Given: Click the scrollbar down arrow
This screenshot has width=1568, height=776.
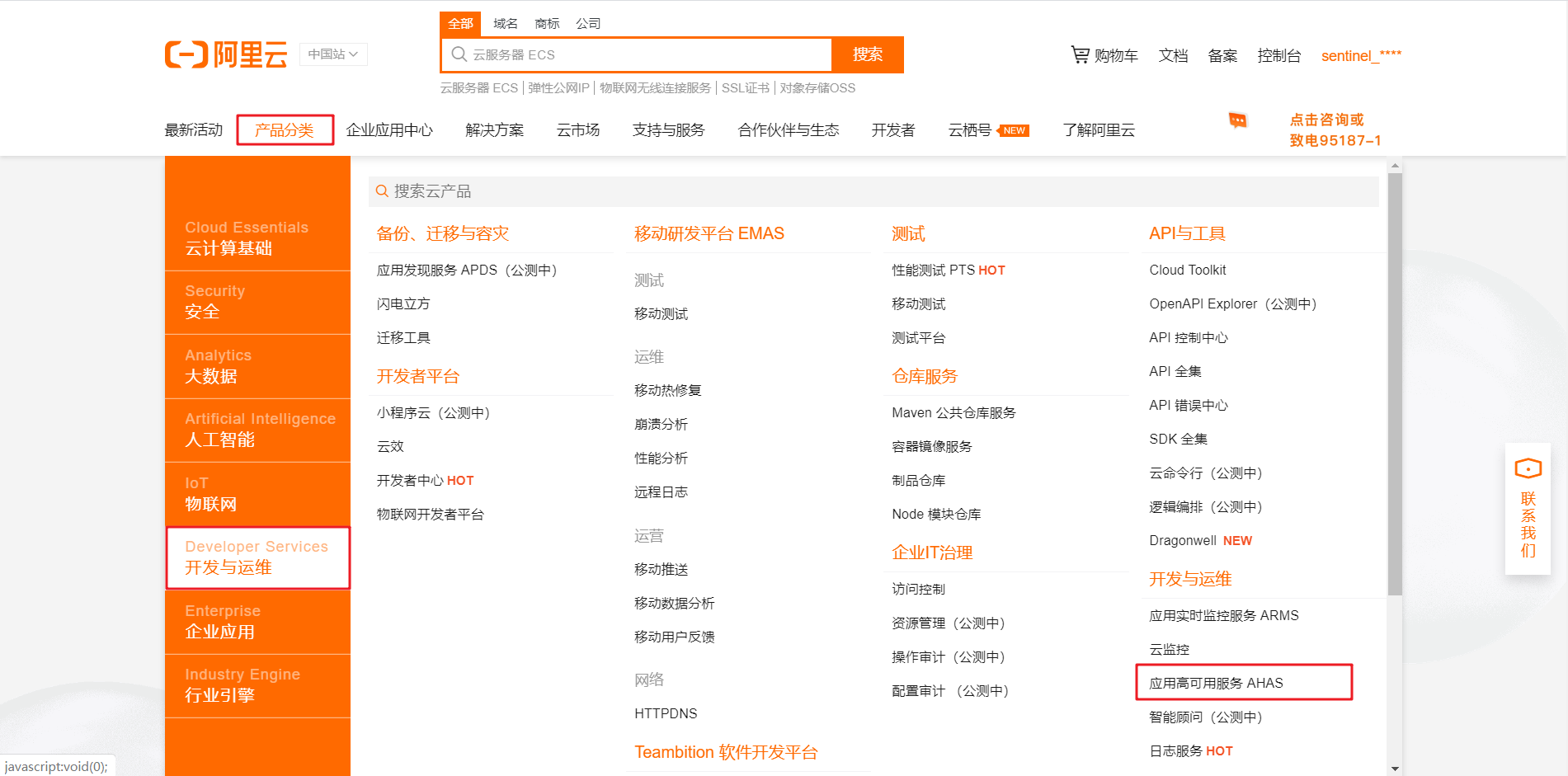Looking at the screenshot, I should pyautogui.click(x=1395, y=769).
